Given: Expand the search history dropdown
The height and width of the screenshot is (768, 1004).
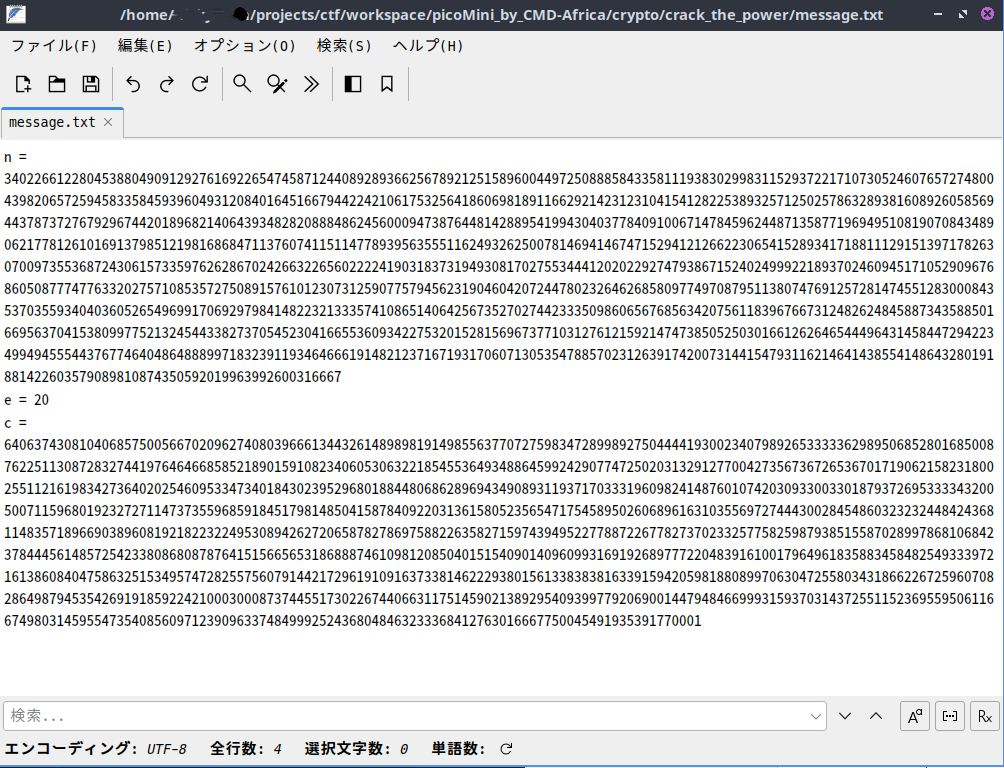Looking at the screenshot, I should click(817, 716).
